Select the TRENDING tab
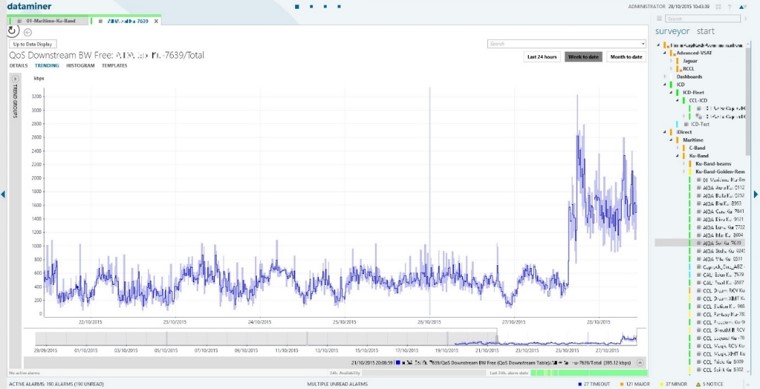 [47, 65]
